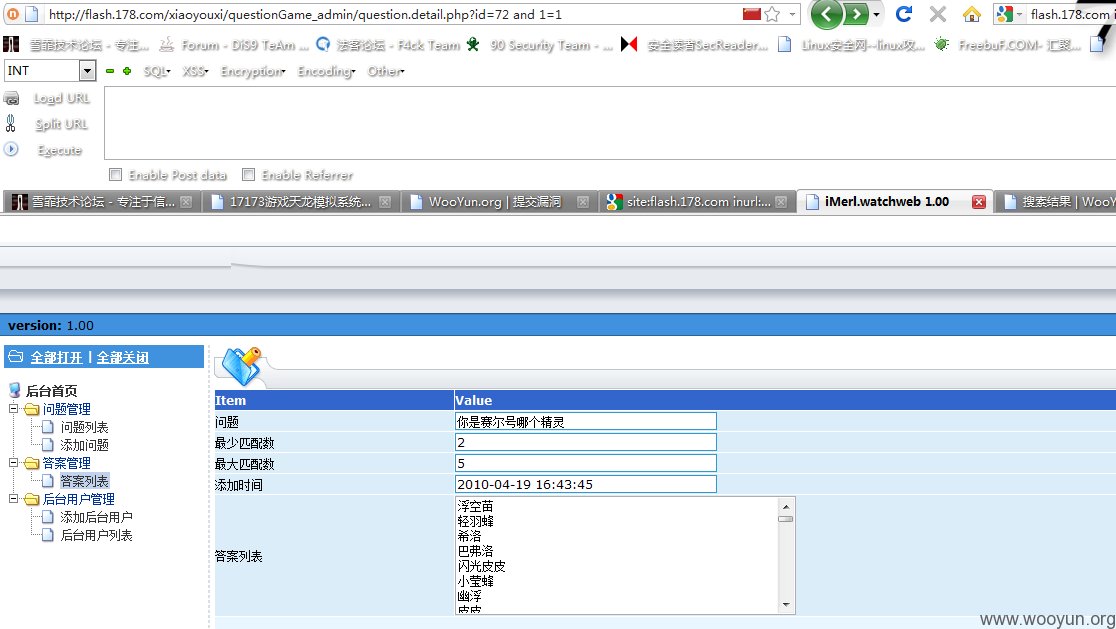Click the HackBar Execute play icon
The height and width of the screenshot is (629, 1116).
(x=11, y=149)
